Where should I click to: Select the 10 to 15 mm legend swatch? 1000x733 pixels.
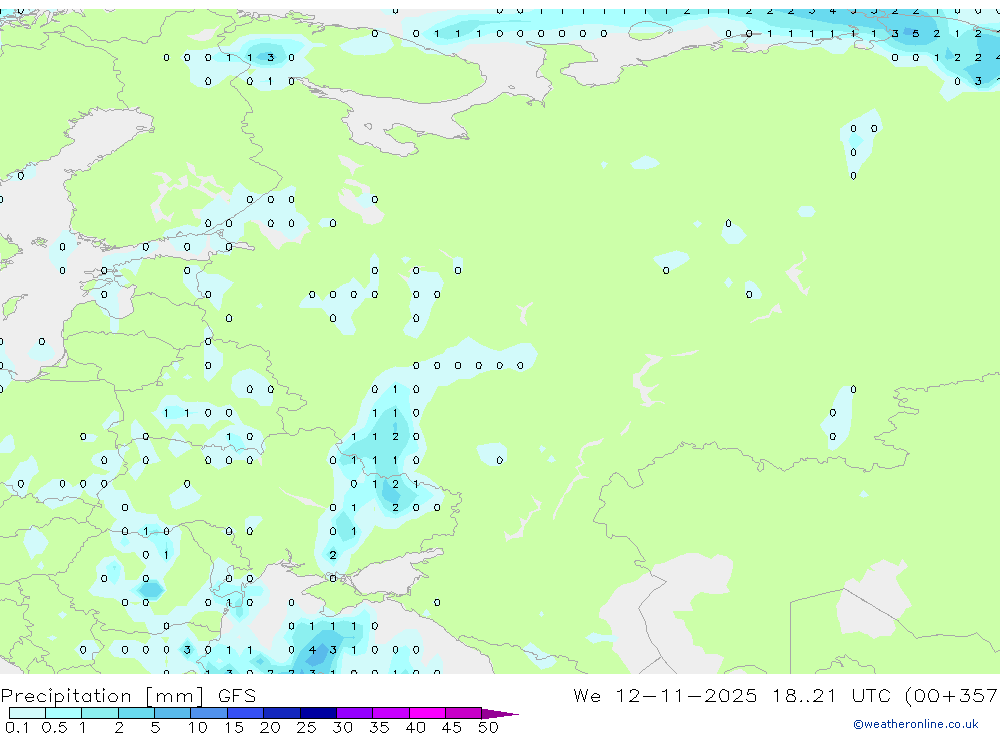point(209,713)
